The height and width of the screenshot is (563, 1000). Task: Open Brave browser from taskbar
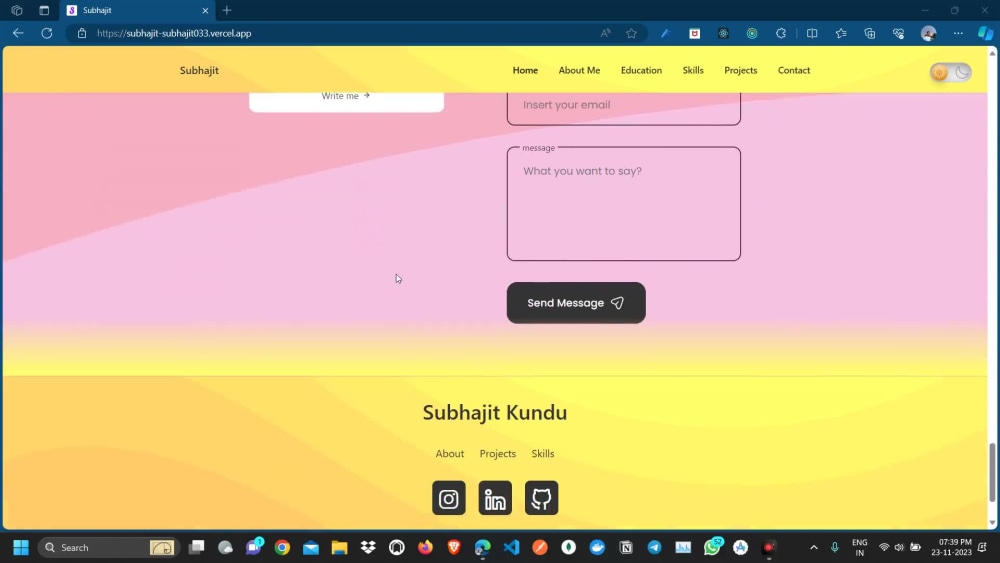[x=453, y=547]
